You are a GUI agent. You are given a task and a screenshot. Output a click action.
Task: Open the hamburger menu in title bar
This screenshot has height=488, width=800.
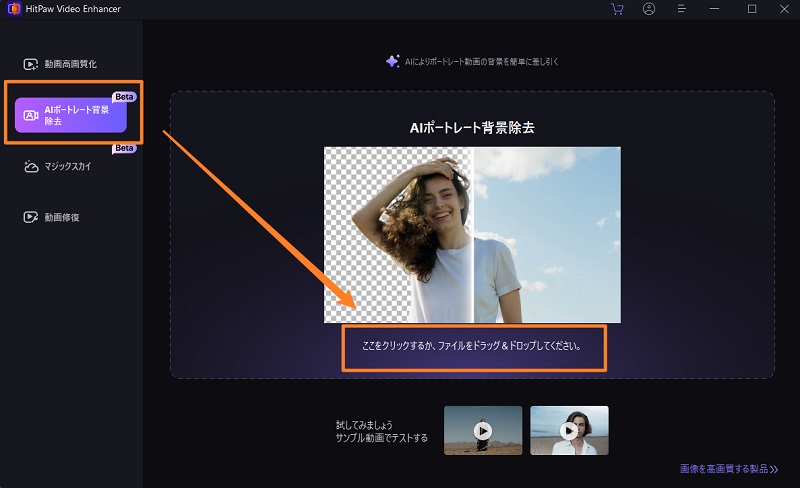683,9
